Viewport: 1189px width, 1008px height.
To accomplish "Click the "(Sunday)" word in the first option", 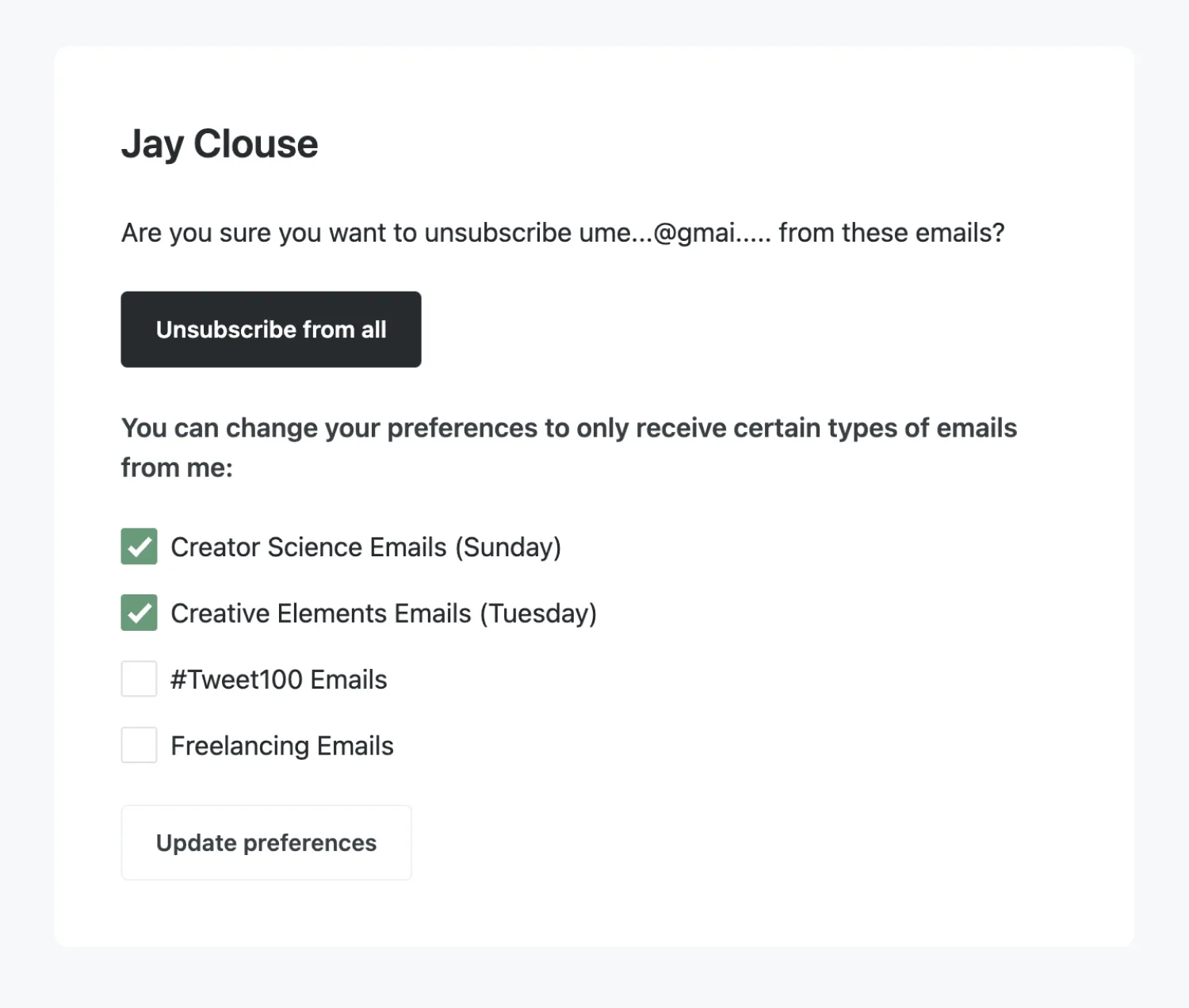I will coord(508,548).
